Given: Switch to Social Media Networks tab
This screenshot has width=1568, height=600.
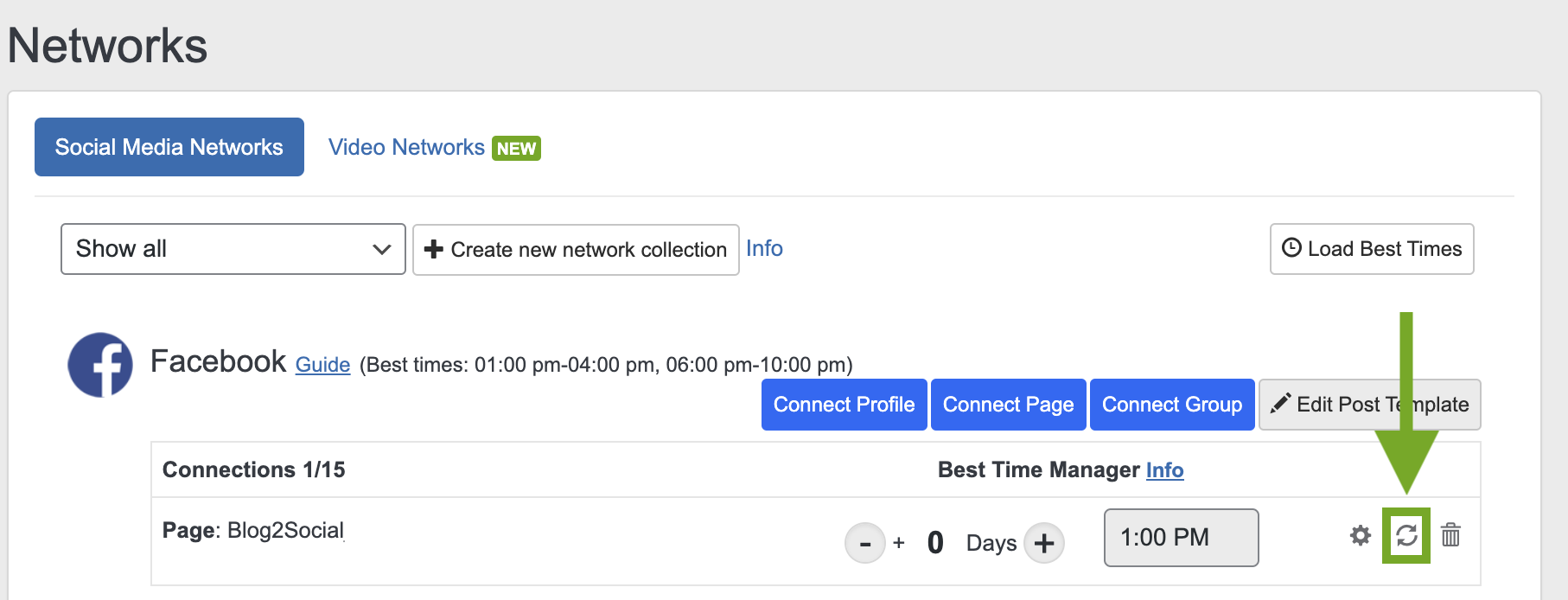Looking at the screenshot, I should click(169, 147).
